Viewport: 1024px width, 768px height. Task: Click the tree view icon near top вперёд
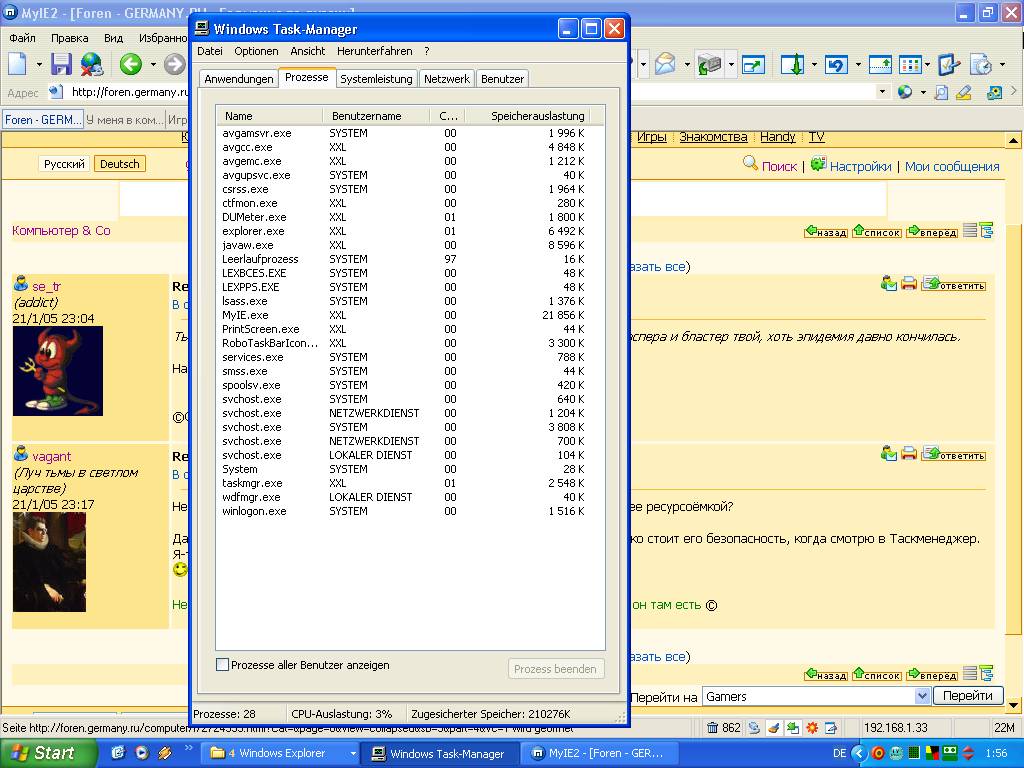(986, 231)
